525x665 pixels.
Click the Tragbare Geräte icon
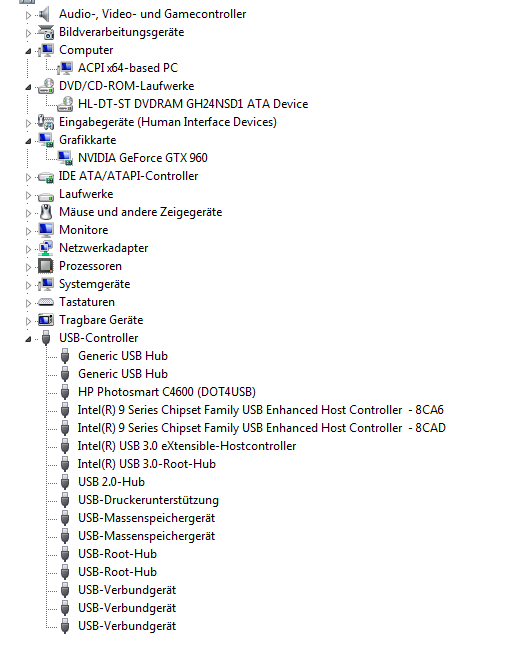click(x=46, y=320)
